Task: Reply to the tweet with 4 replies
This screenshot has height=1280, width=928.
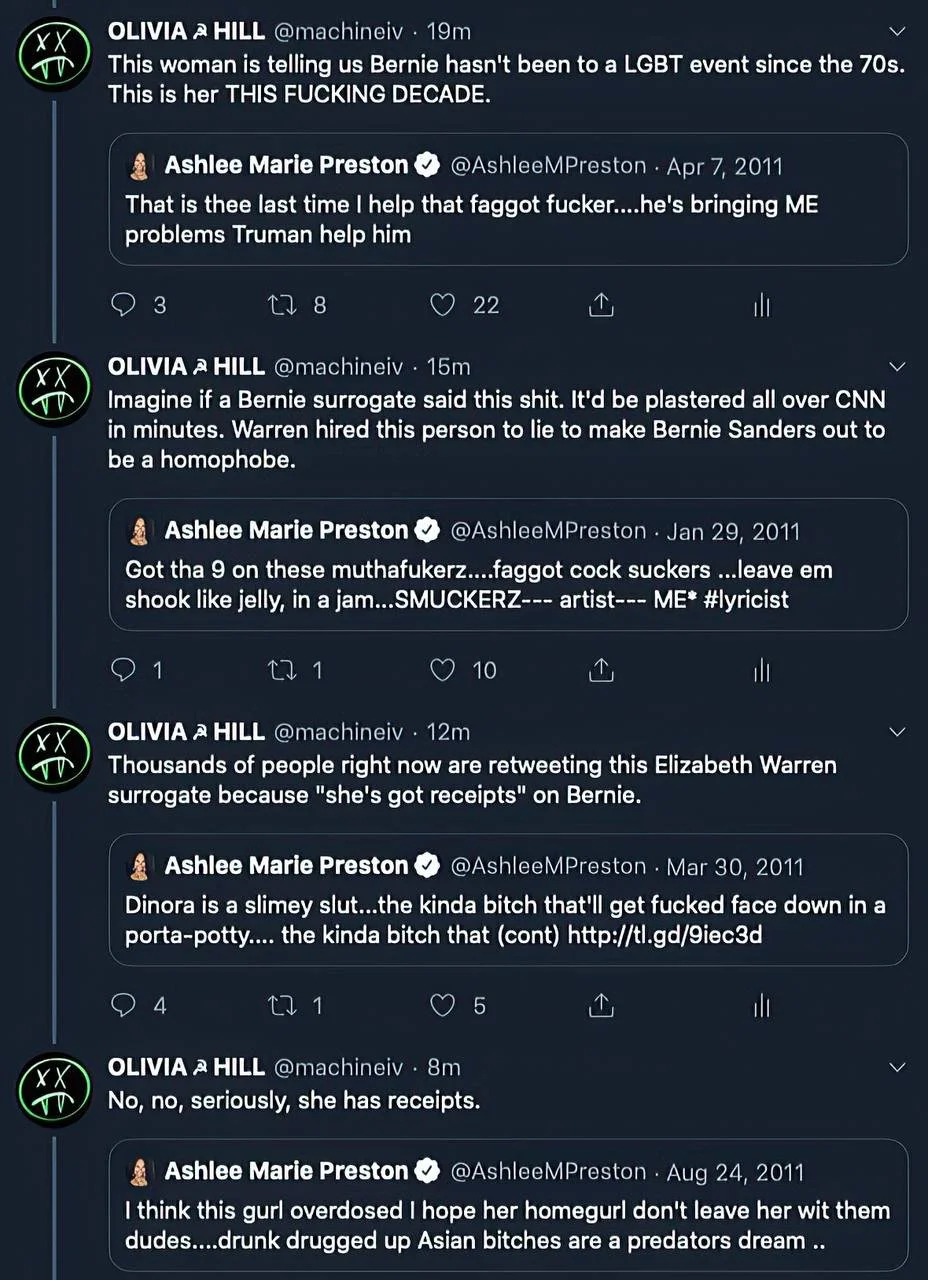Action: [122, 1005]
